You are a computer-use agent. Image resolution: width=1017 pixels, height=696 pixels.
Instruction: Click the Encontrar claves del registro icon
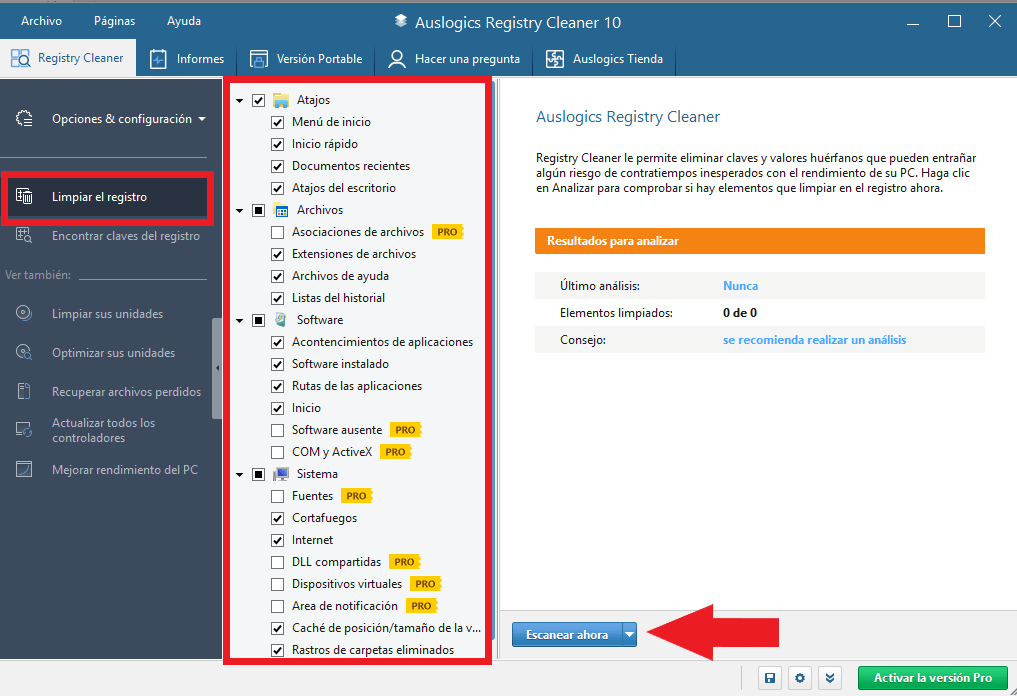[24, 235]
